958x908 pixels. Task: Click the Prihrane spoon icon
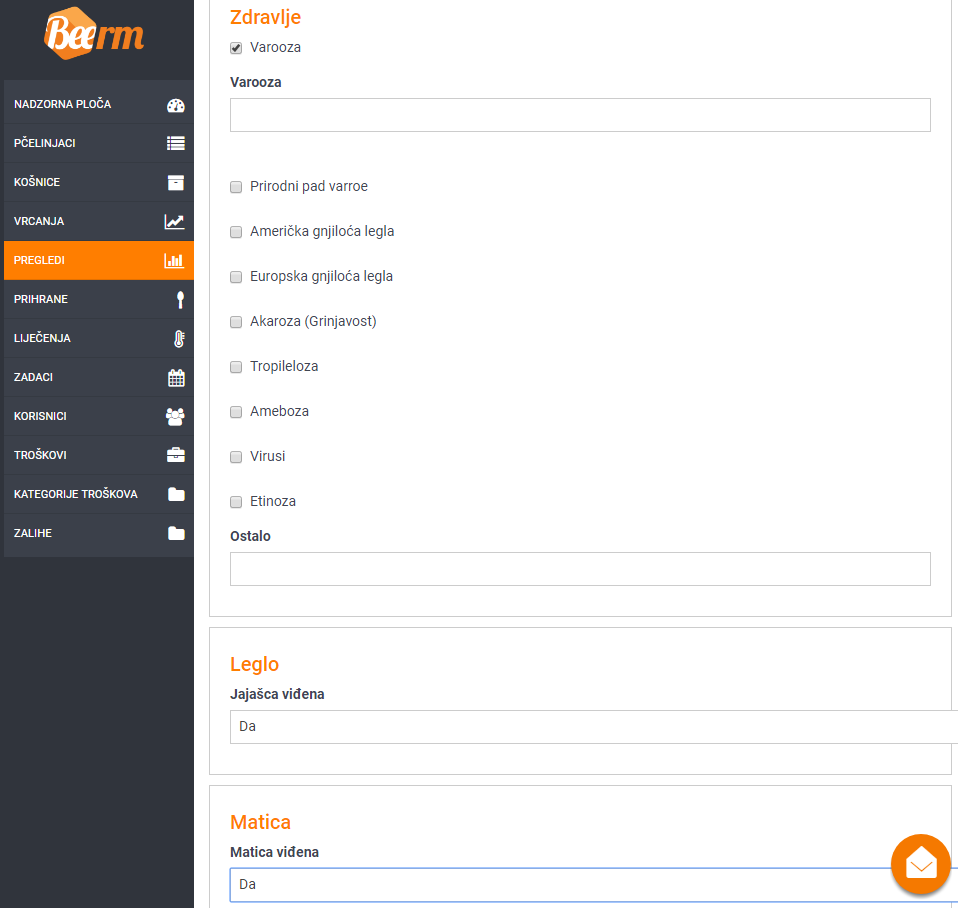coord(180,299)
